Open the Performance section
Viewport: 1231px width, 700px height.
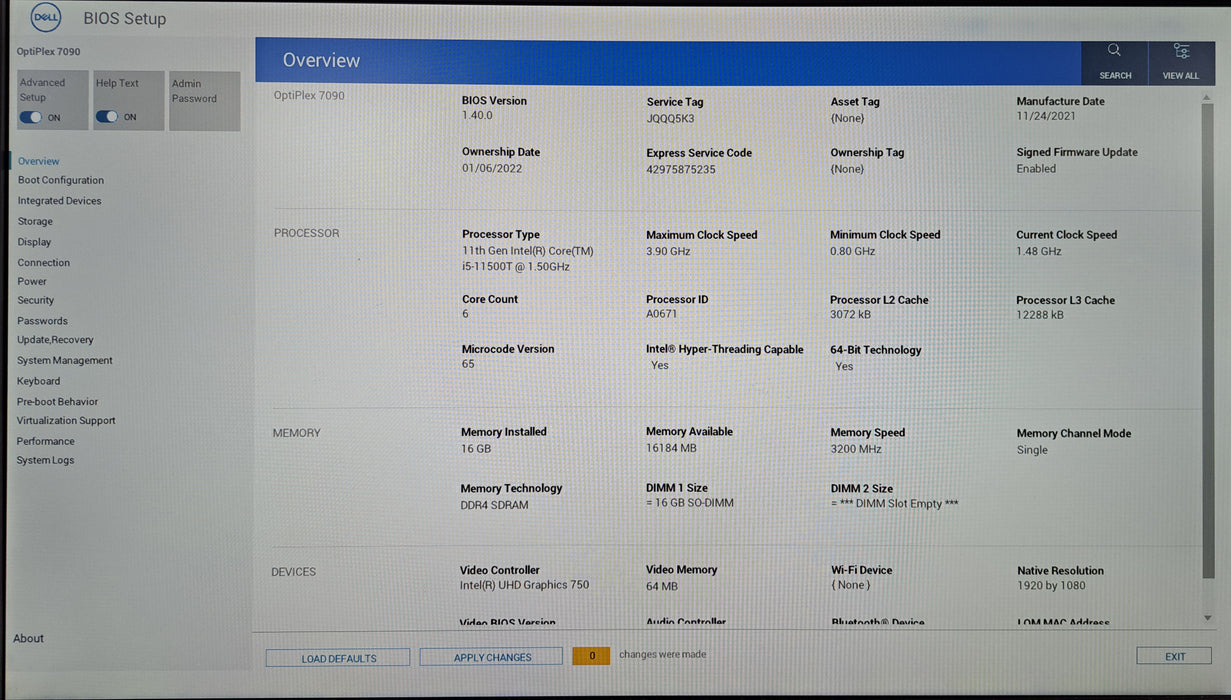pos(46,441)
